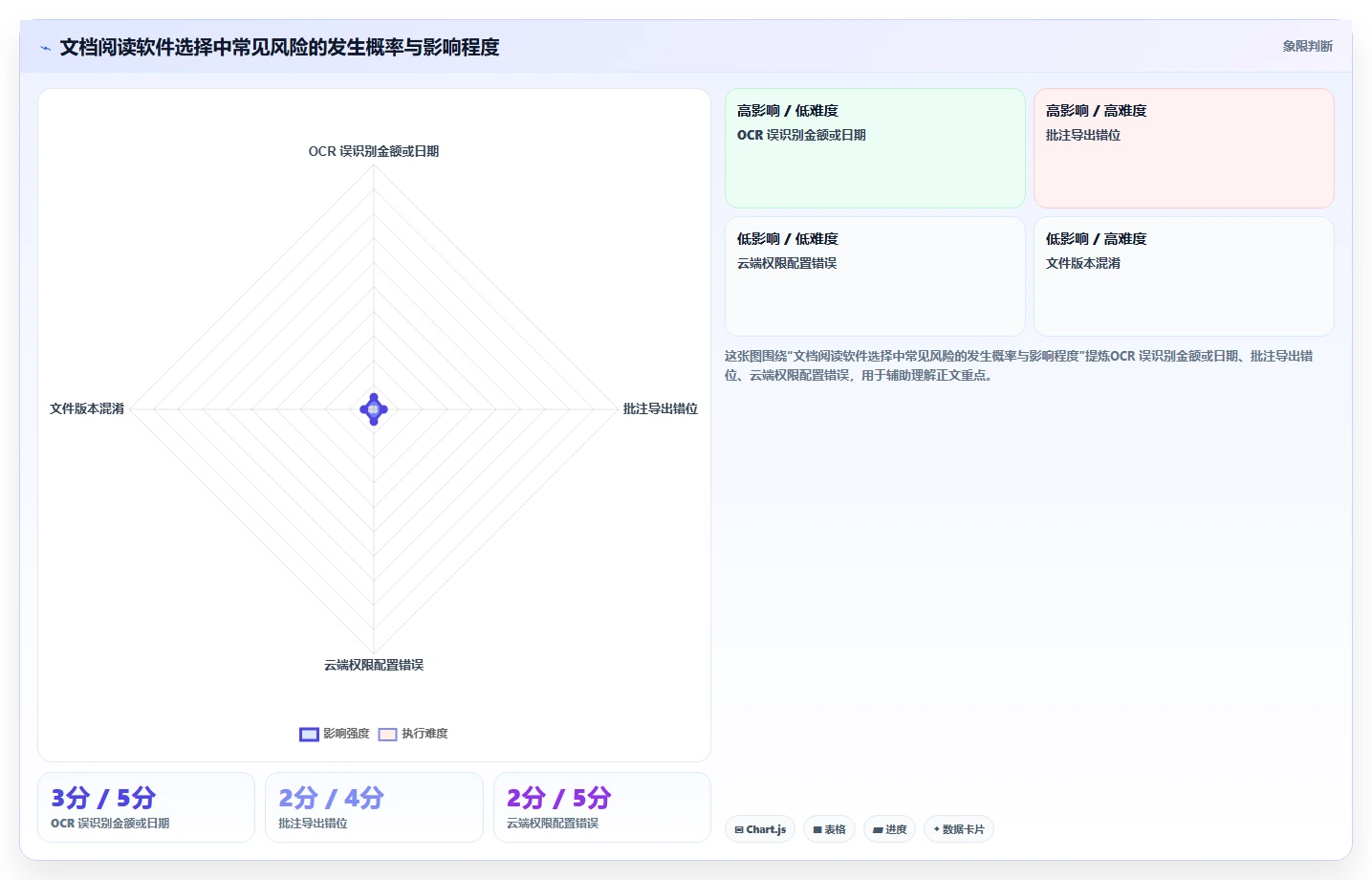Viewport: 1372px width, 880px height.
Task: Open the 低影响 / 低难度 quadrant card
Action: point(875,276)
